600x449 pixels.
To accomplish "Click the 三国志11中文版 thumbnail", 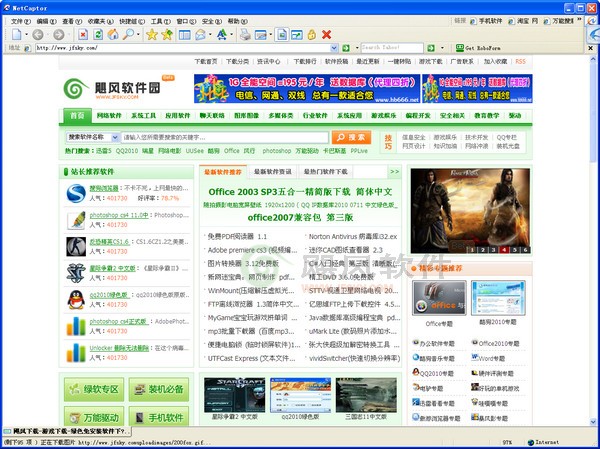I will tap(366, 395).
